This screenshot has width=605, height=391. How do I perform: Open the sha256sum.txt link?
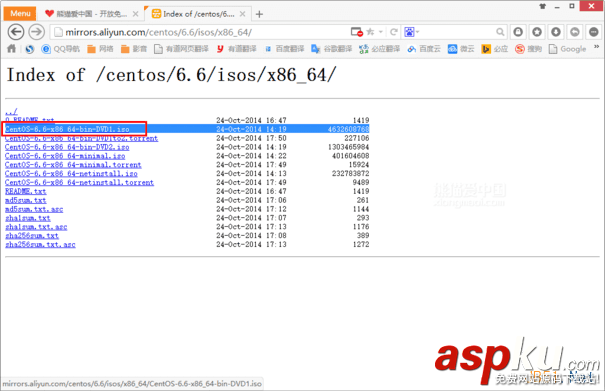pyautogui.click(x=32, y=236)
